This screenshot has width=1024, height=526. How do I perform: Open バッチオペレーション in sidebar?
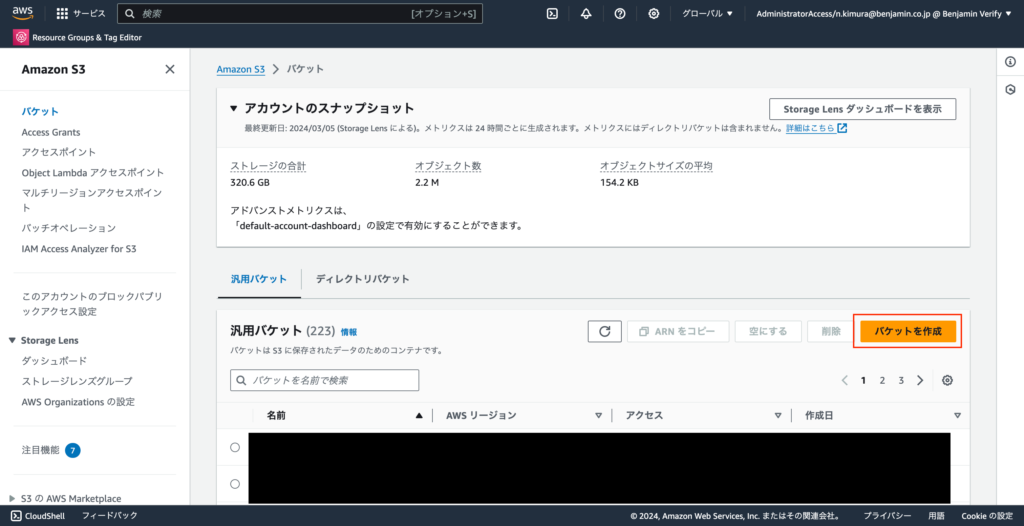pyautogui.click(x=69, y=228)
